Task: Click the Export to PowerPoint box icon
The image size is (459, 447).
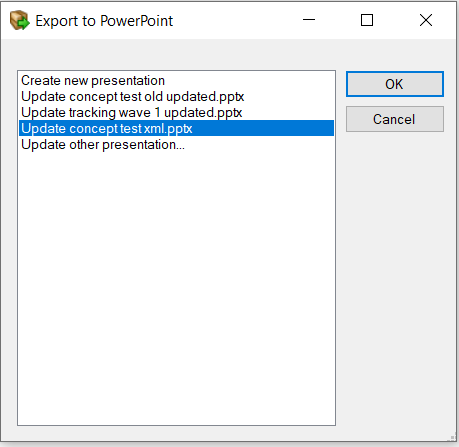Action: click(20, 20)
